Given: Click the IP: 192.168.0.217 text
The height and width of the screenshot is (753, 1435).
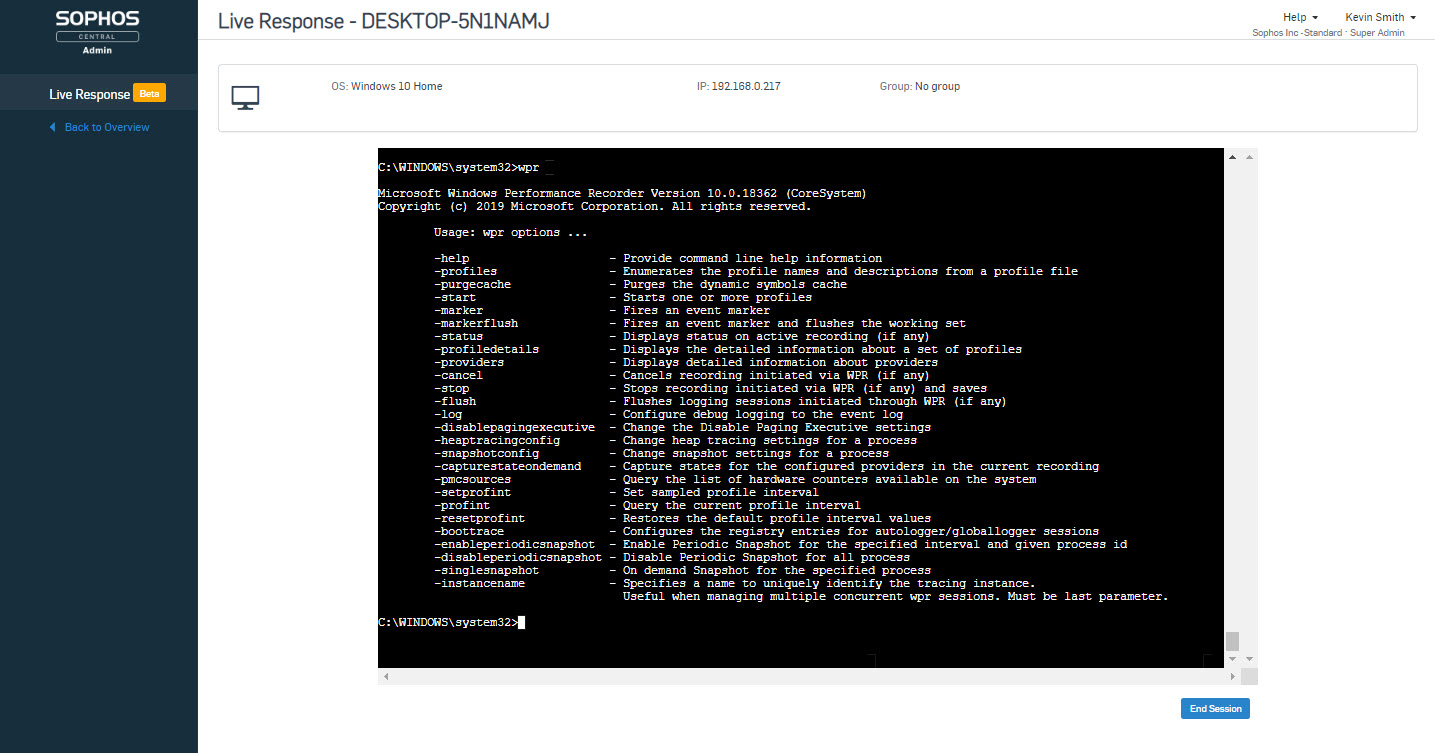Looking at the screenshot, I should click(738, 86).
